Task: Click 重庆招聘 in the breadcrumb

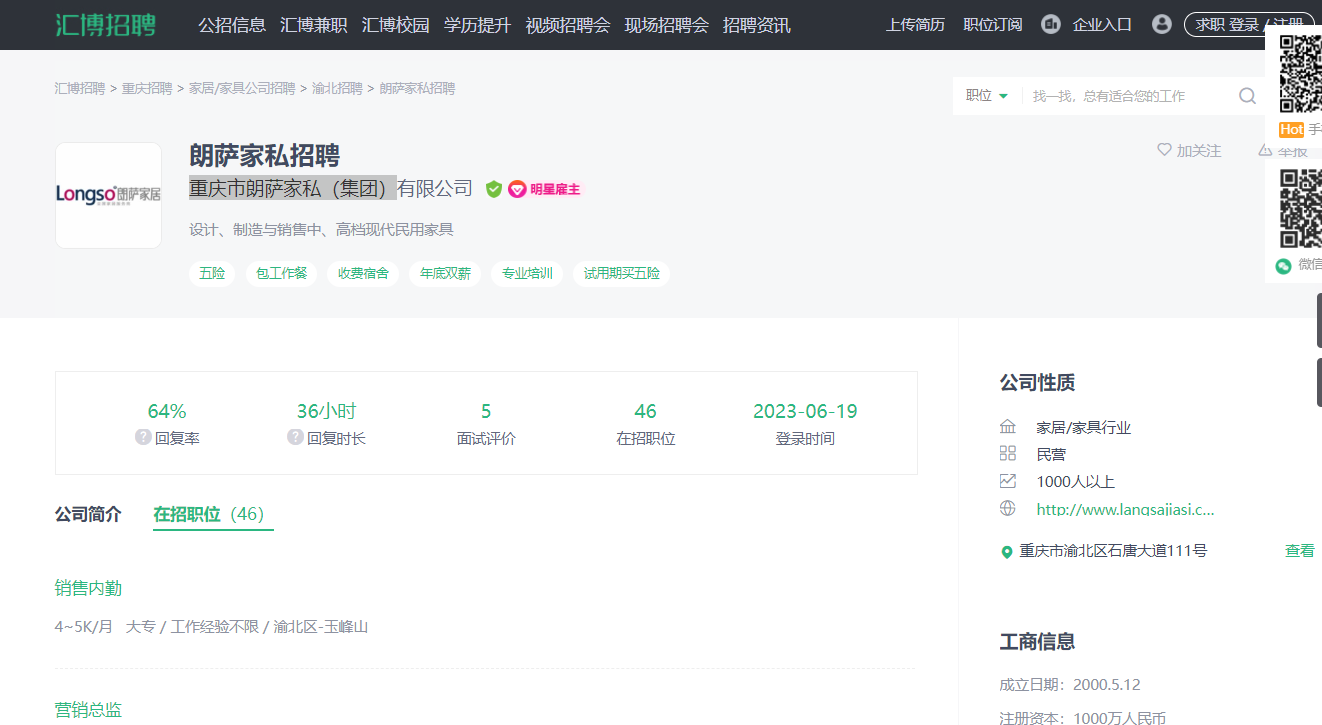Action: (x=147, y=88)
